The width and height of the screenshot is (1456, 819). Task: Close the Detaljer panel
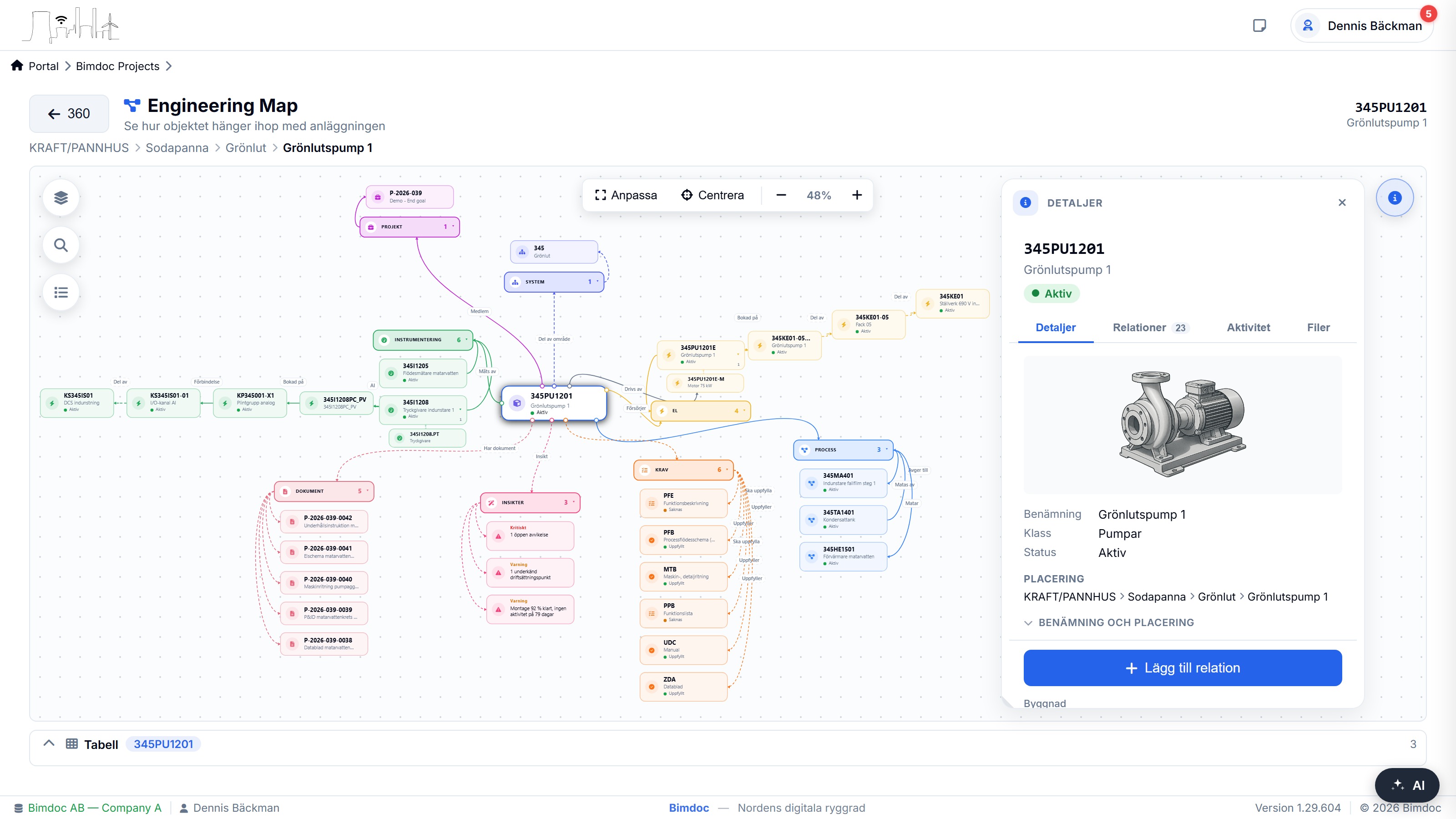click(1342, 202)
